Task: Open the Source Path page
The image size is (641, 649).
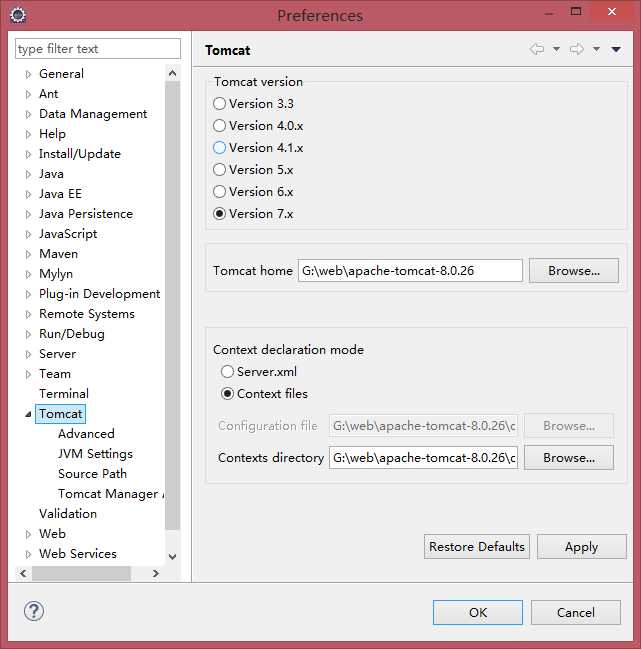Action: 92,474
